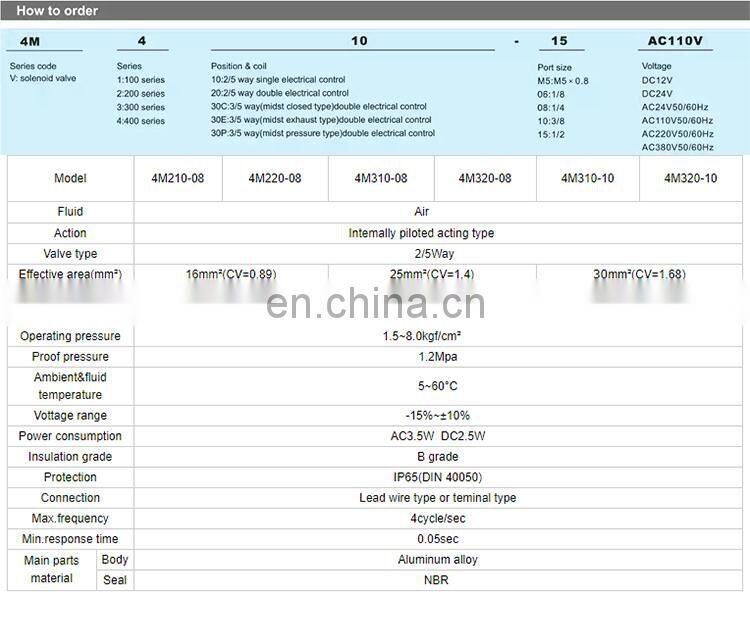Screen dimensions: 750x635
Task: Click the 4M320-10 model column header
Action: (x=691, y=178)
